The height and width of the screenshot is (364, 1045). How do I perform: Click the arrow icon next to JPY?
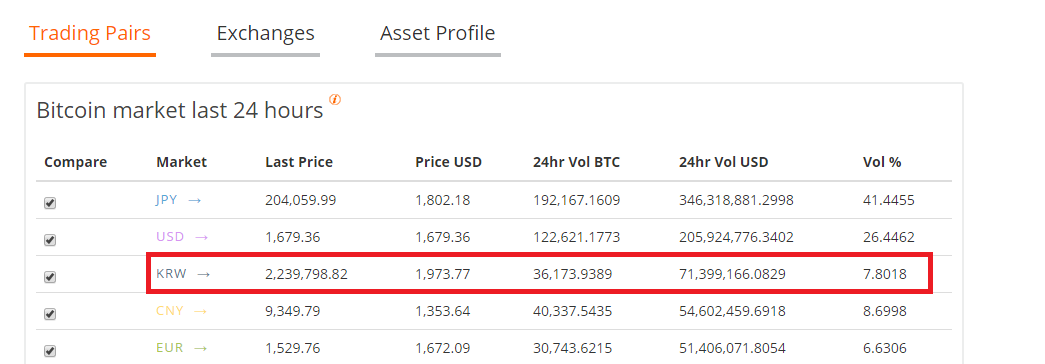point(195,199)
